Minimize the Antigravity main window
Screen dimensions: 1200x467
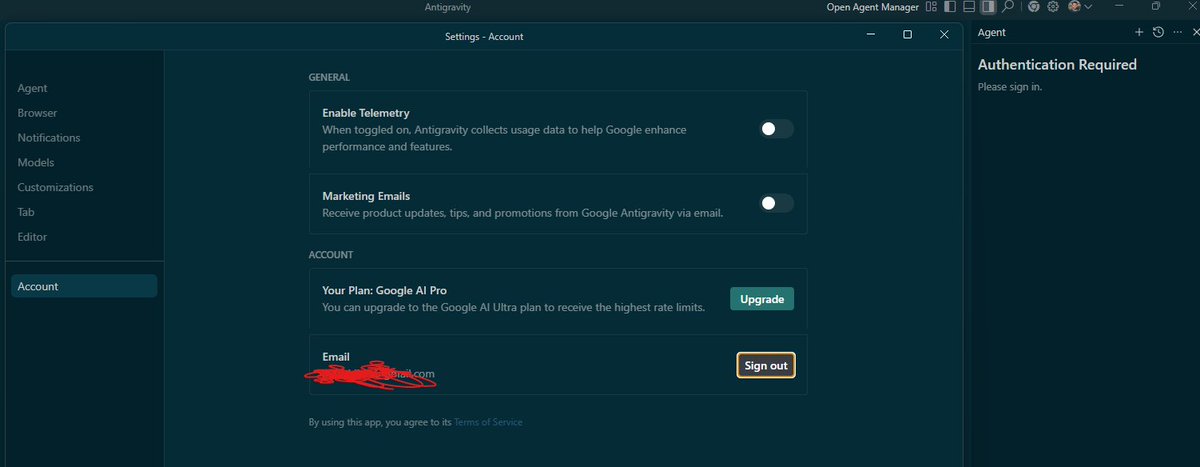(1119, 6)
